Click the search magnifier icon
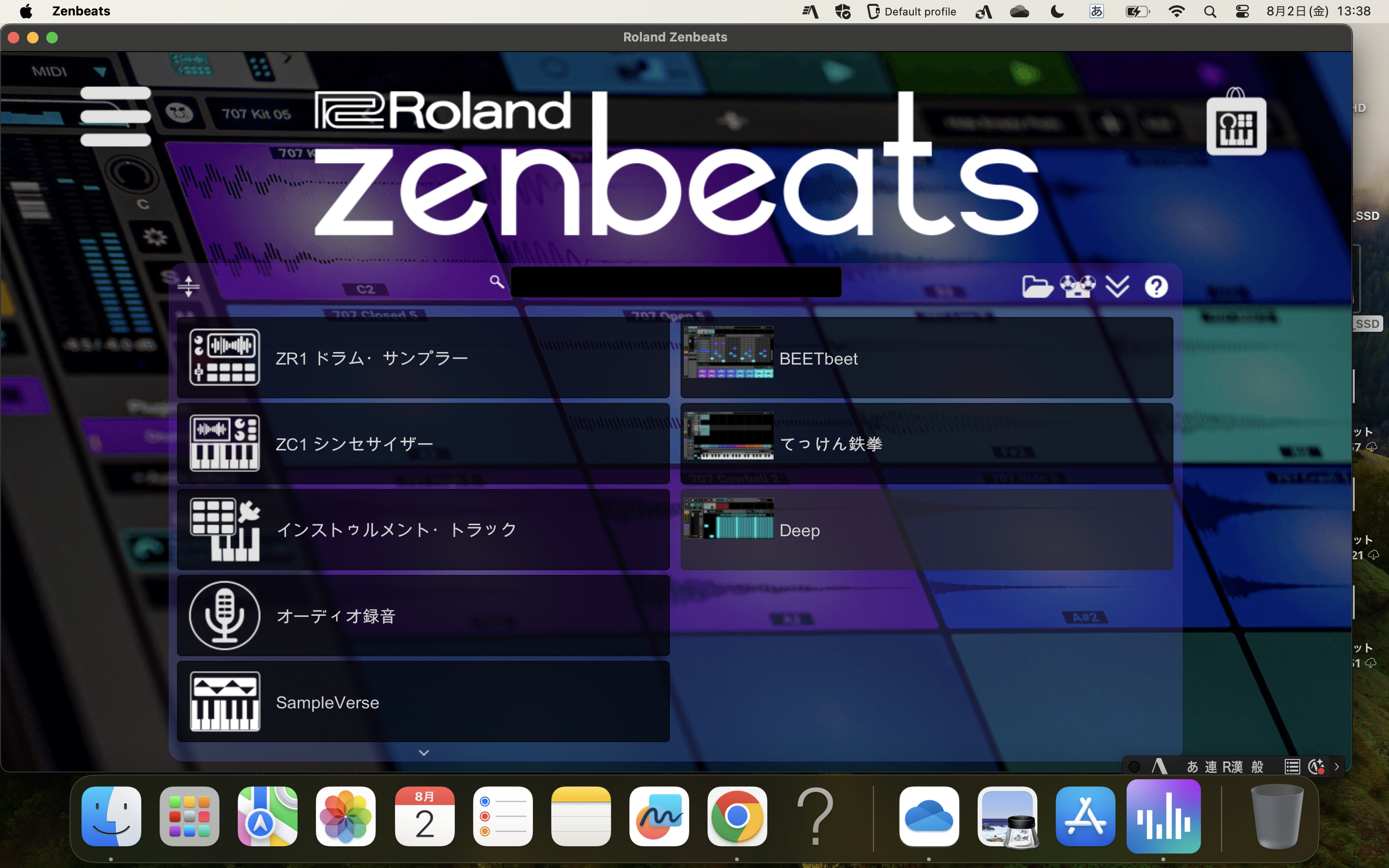Viewport: 1389px width, 868px height. pos(496,282)
